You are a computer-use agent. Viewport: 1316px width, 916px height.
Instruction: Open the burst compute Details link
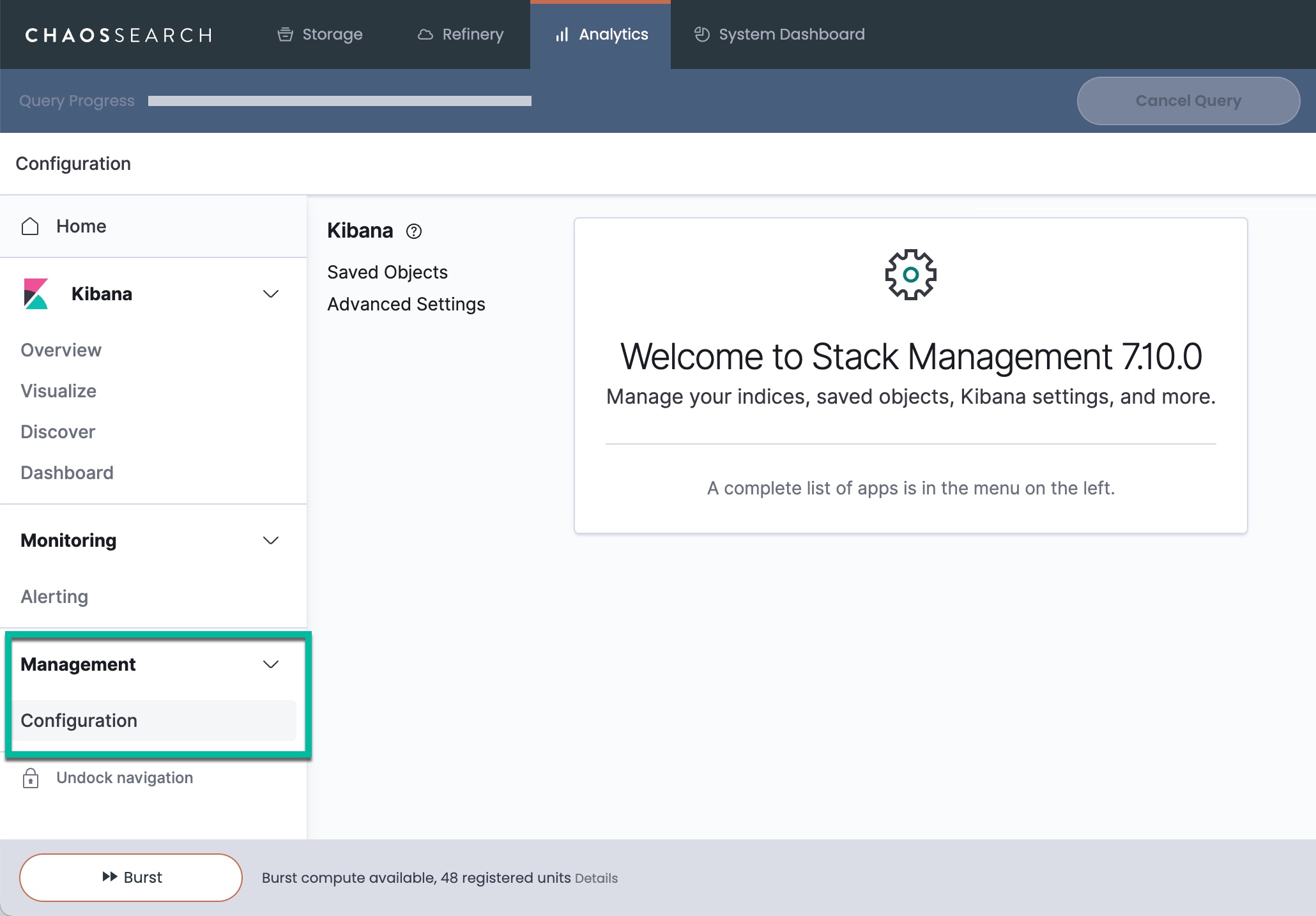(596, 878)
